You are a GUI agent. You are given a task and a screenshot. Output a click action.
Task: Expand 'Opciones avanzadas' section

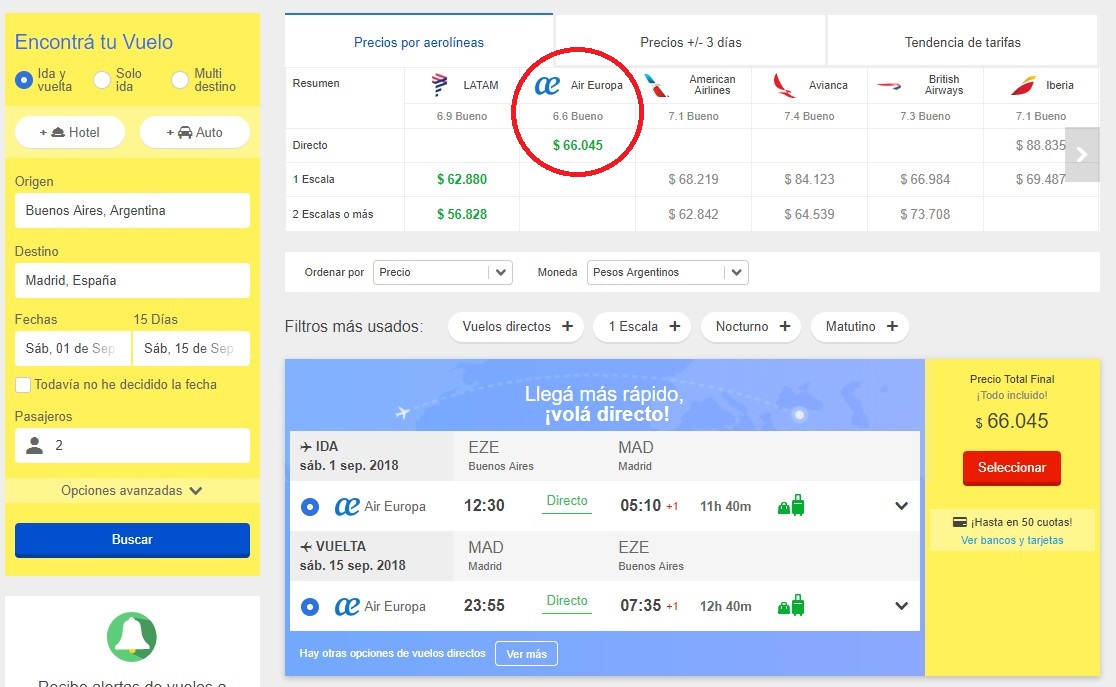[132, 491]
